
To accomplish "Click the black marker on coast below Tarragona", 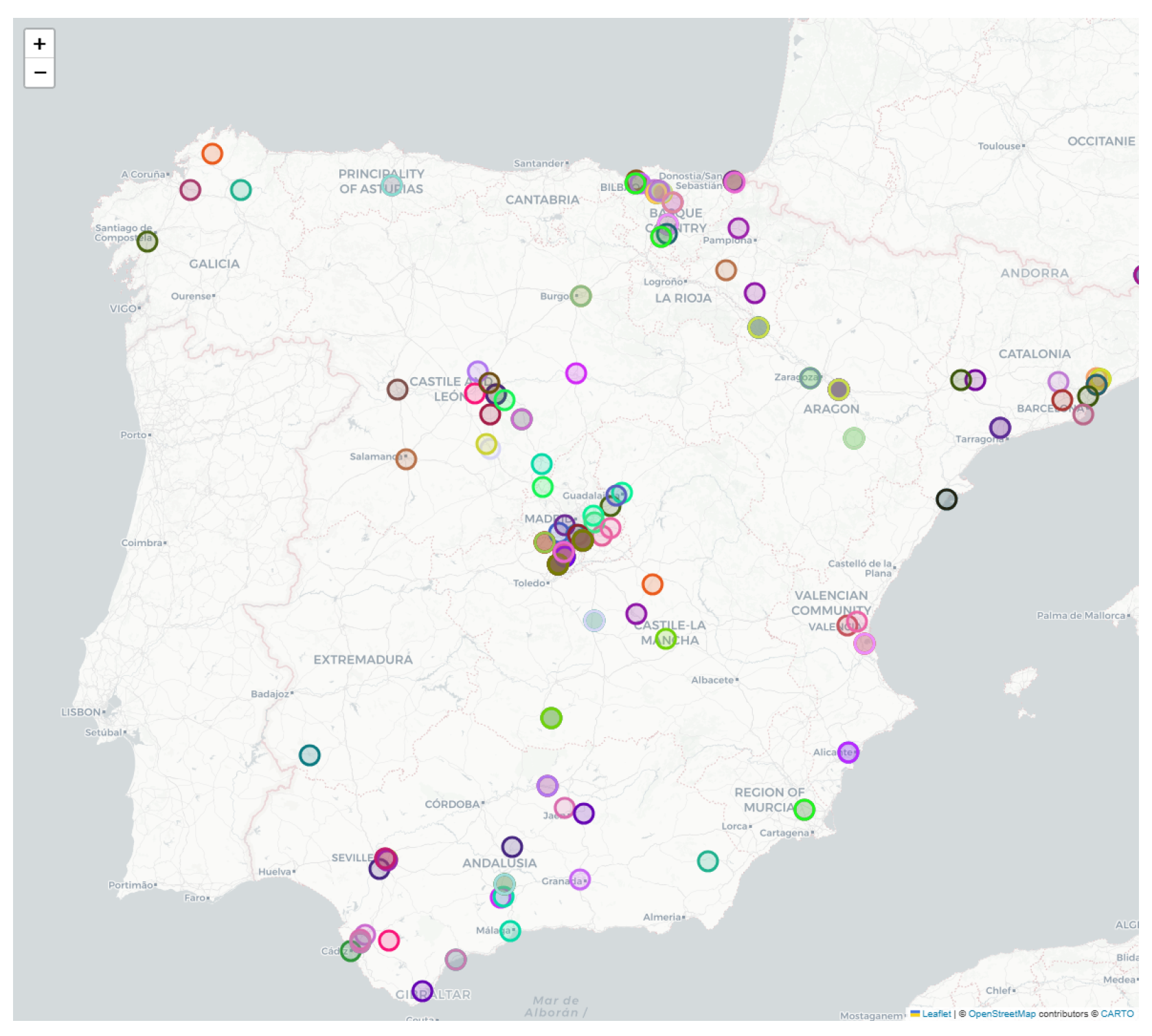I will click(947, 499).
